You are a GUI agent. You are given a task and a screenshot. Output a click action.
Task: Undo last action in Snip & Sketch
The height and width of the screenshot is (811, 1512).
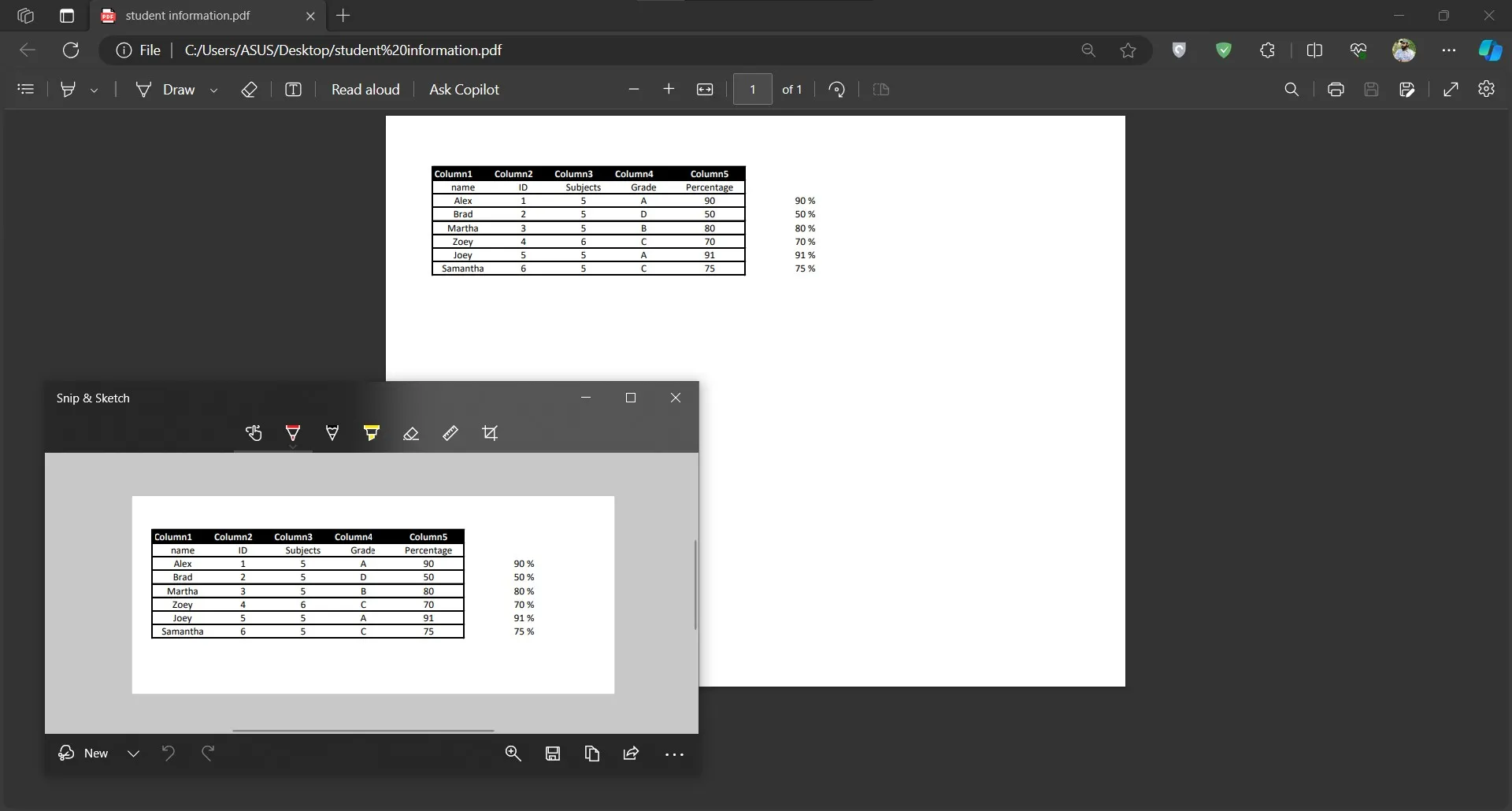click(x=168, y=754)
